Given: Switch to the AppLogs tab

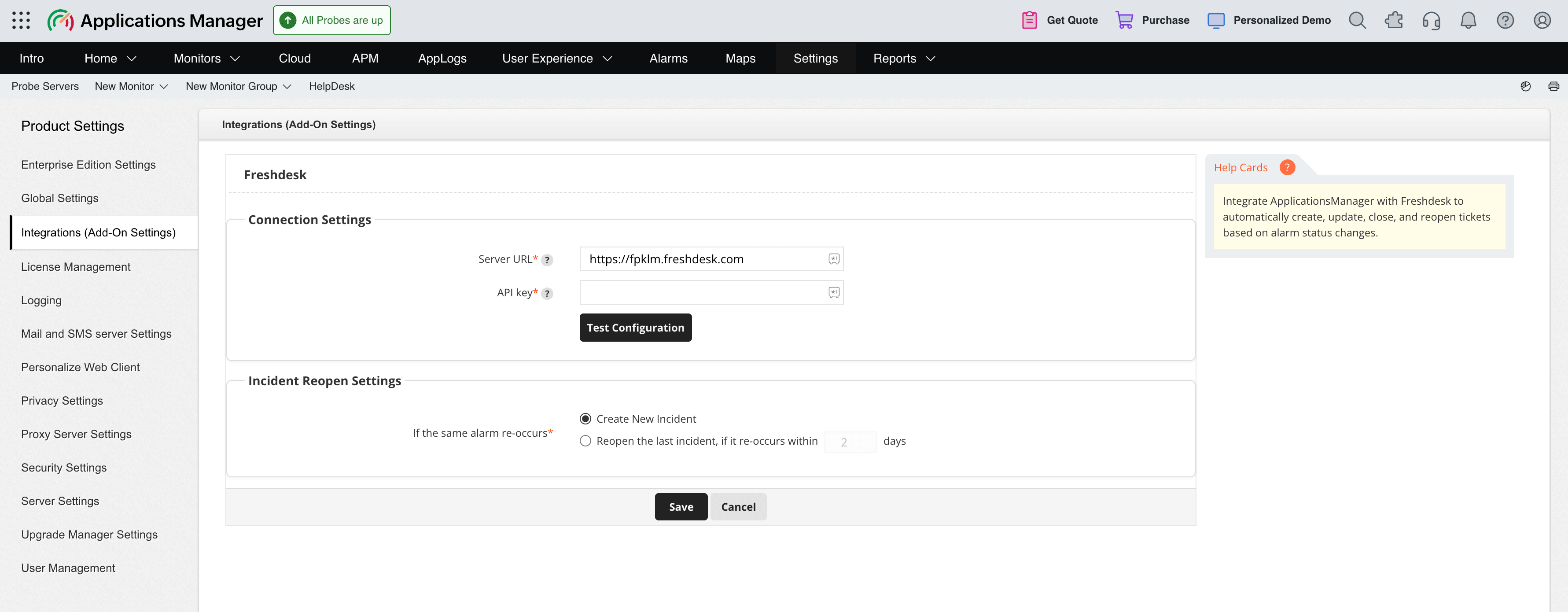Looking at the screenshot, I should pos(442,59).
